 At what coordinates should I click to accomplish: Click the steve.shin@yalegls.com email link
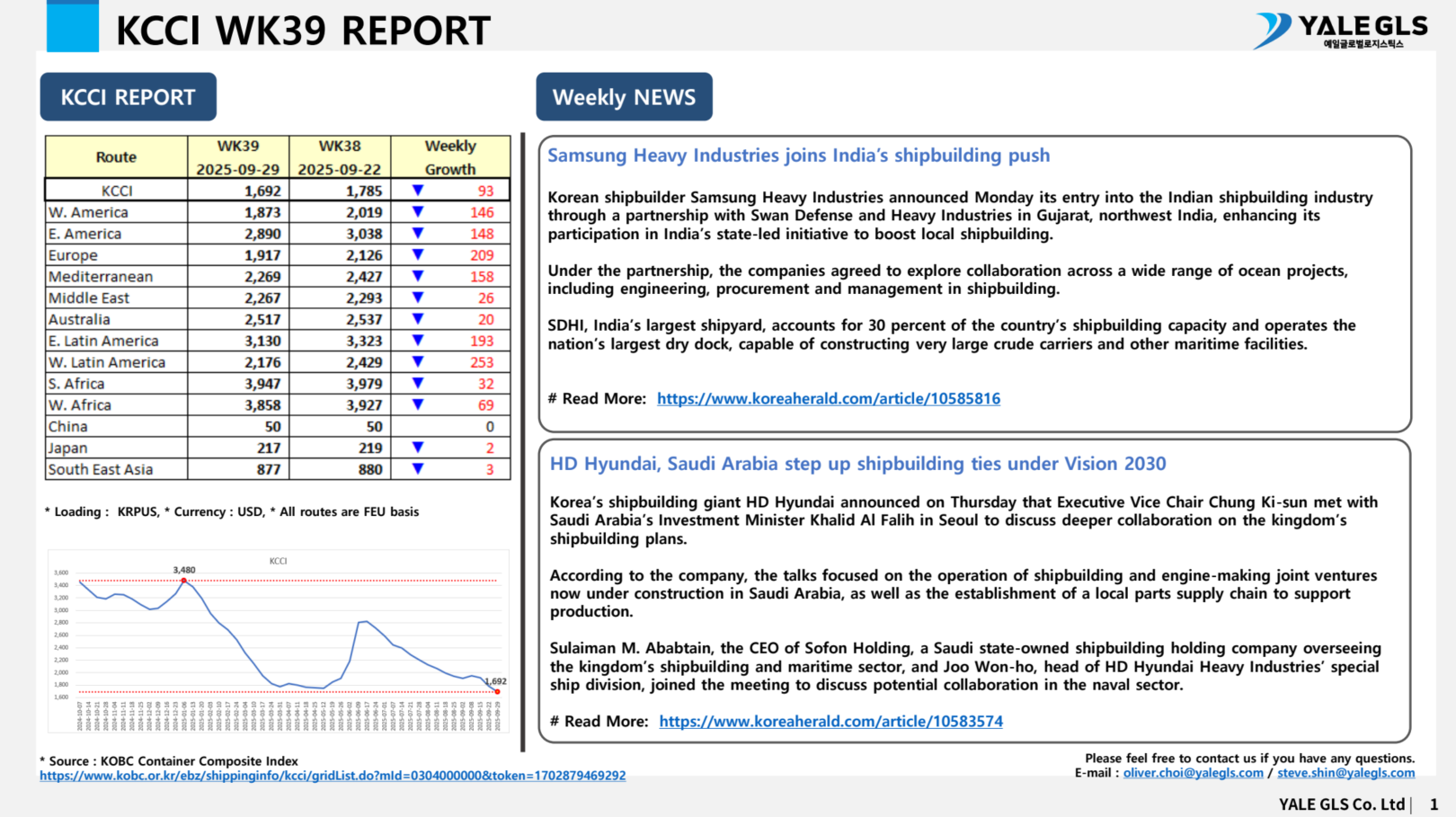pyautogui.click(x=1345, y=773)
